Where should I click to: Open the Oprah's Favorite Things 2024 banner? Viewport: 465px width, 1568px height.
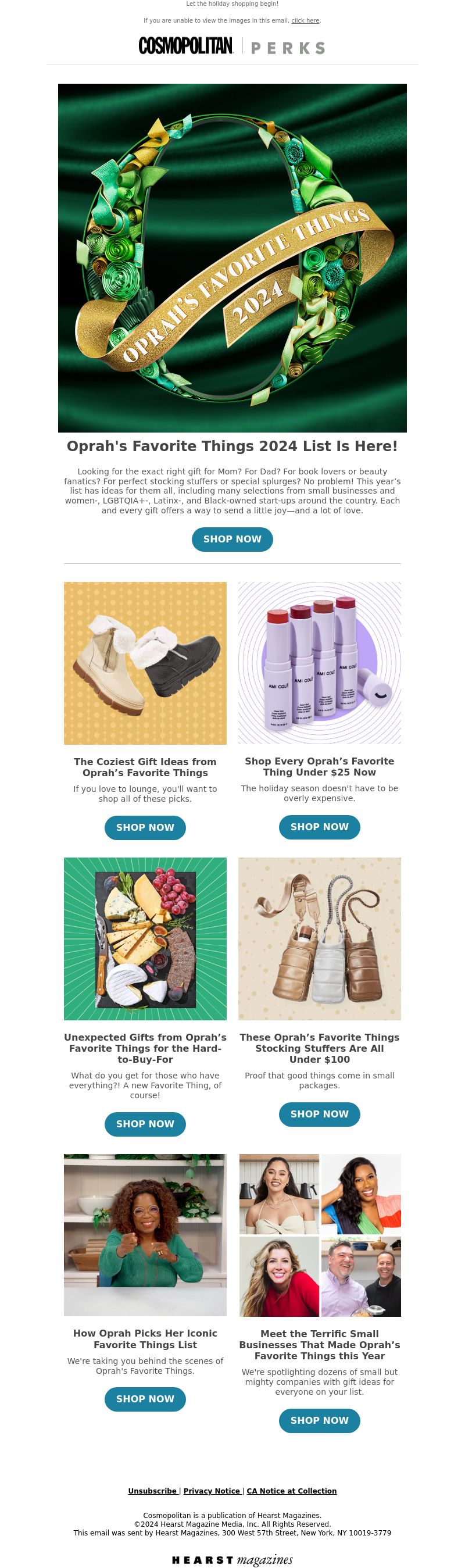point(233,258)
